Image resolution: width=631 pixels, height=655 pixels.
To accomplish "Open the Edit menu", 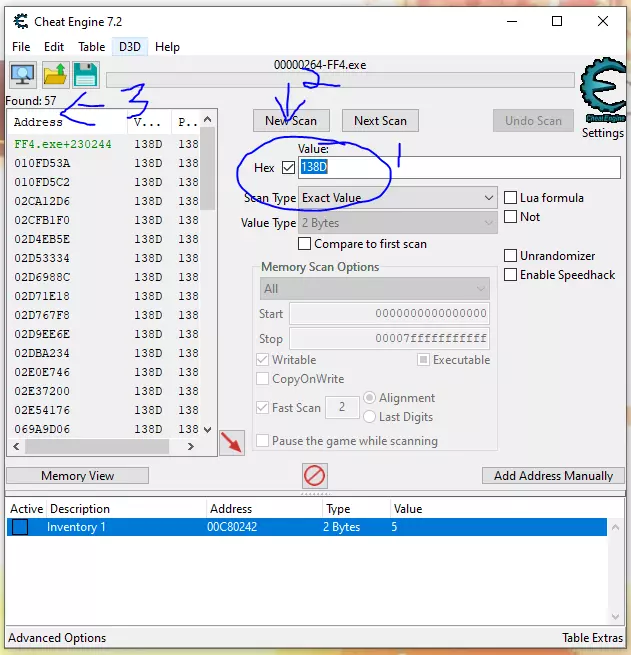I will (54, 47).
